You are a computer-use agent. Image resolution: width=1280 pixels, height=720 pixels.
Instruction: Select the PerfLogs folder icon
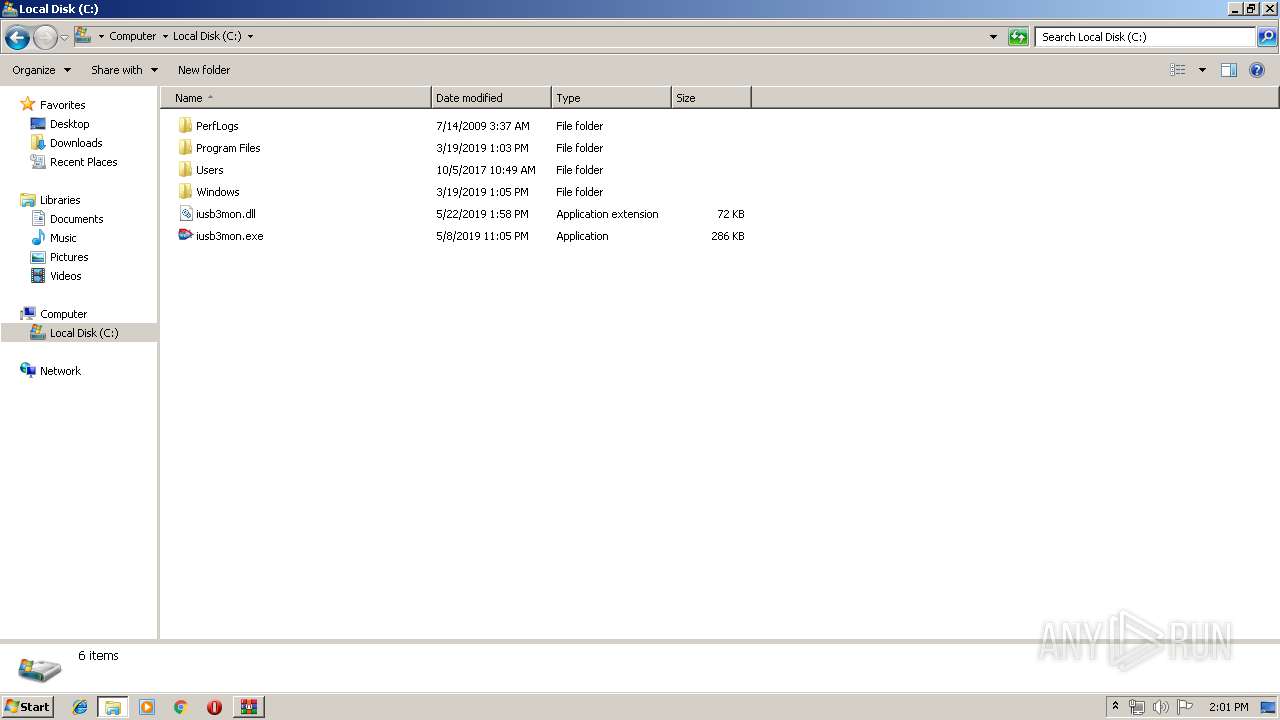[185, 126]
